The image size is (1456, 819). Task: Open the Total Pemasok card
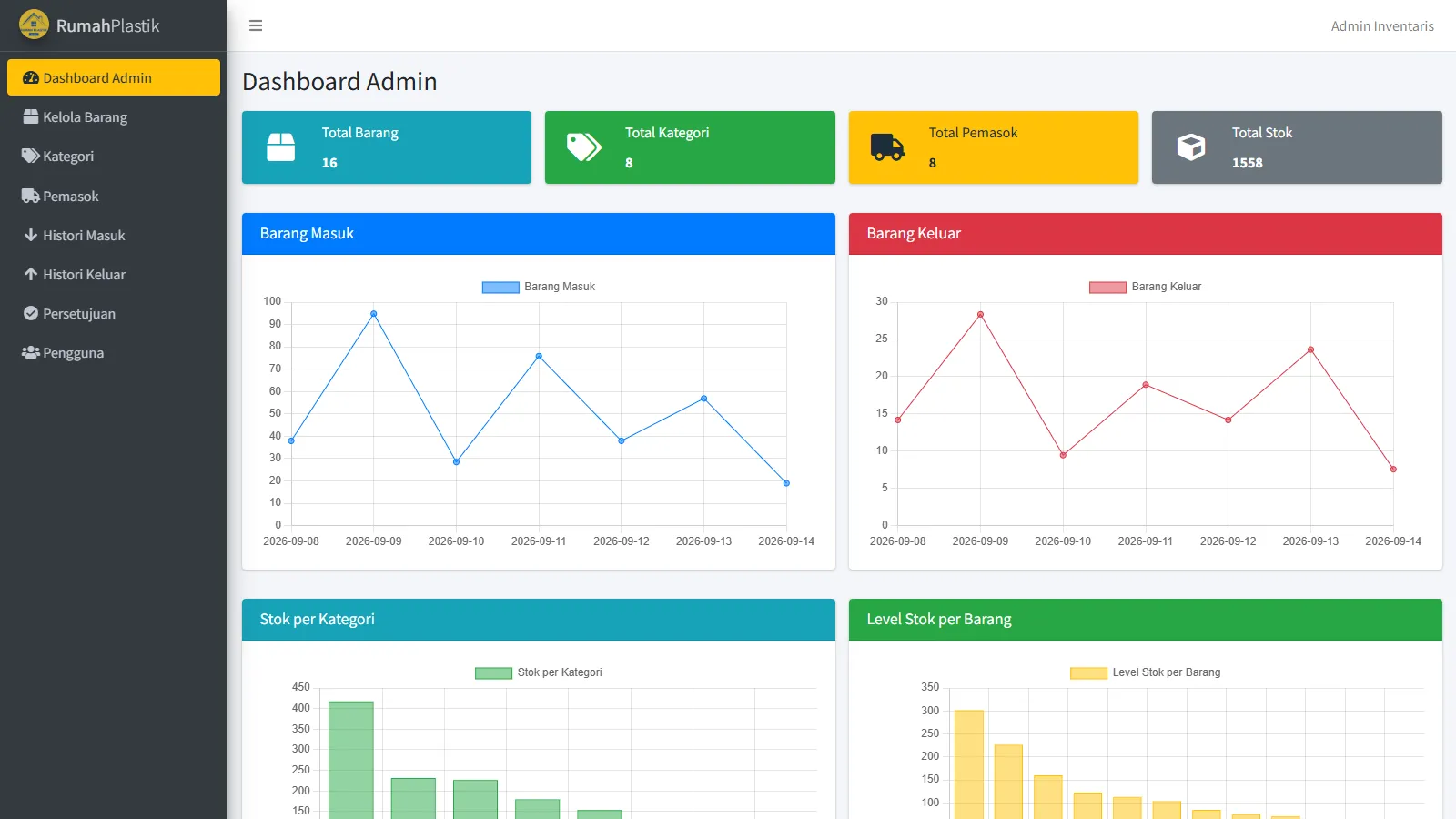[x=994, y=147]
